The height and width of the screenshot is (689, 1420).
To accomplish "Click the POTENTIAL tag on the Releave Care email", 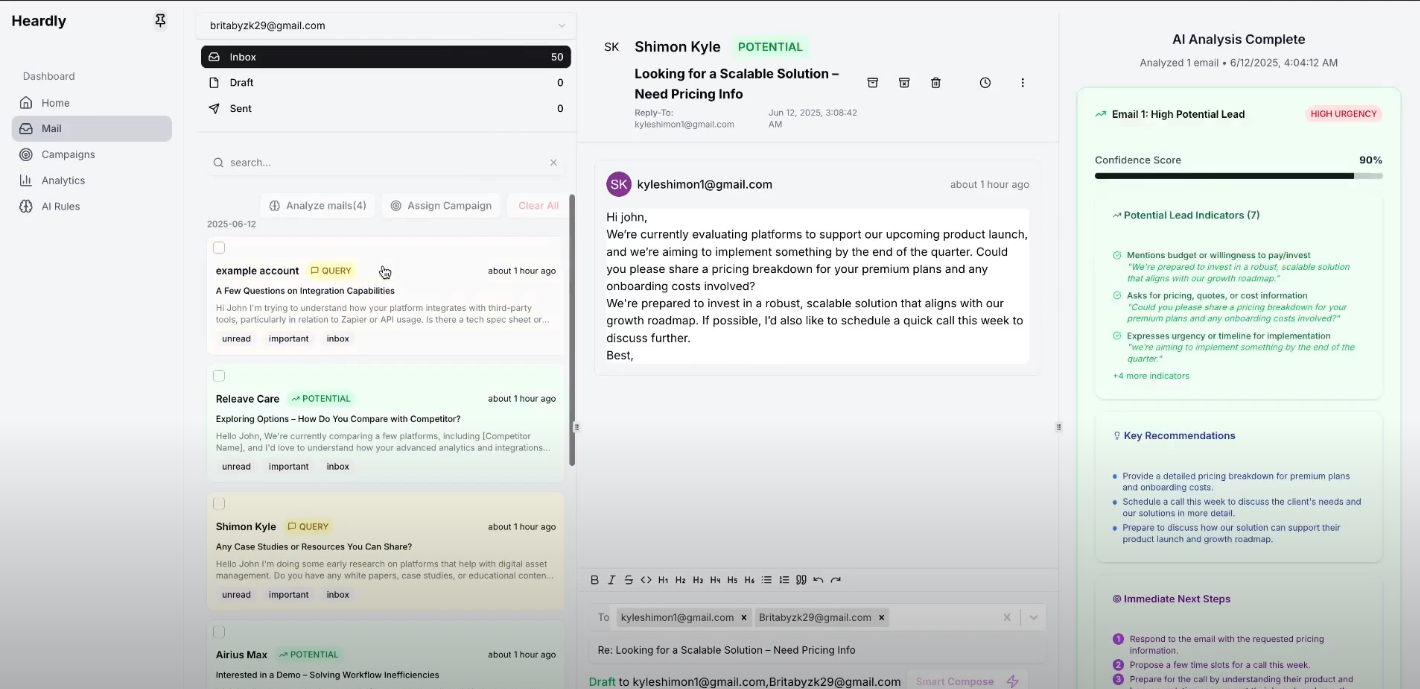I will [x=320, y=399].
